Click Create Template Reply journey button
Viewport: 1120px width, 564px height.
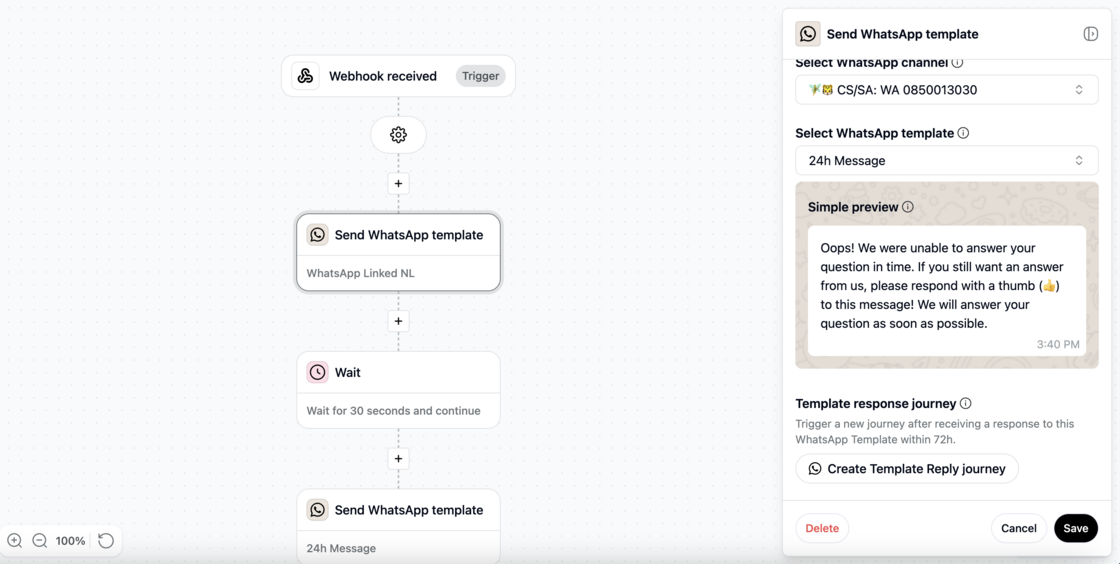906,468
